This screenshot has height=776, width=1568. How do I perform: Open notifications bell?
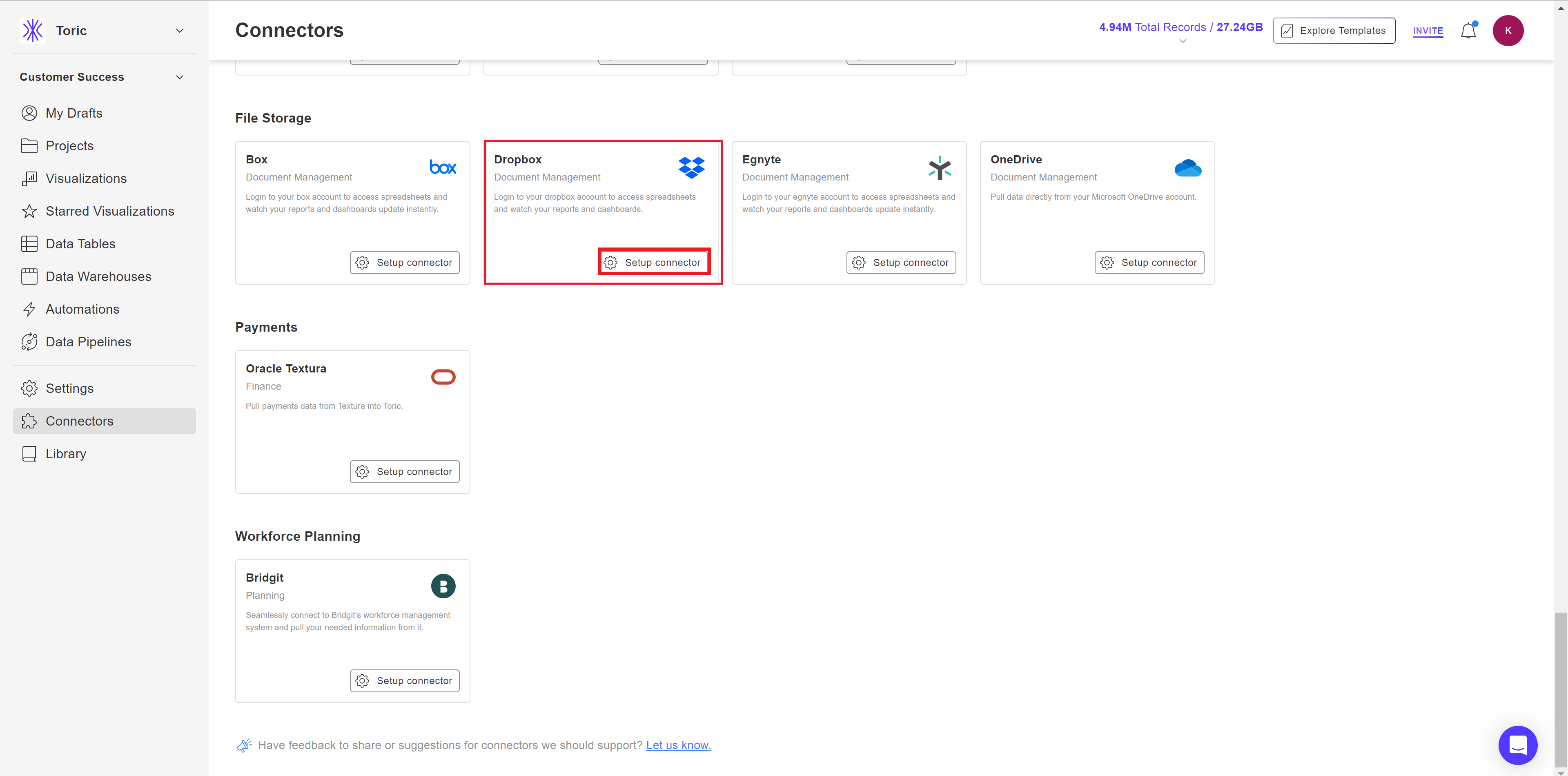pos(1469,31)
